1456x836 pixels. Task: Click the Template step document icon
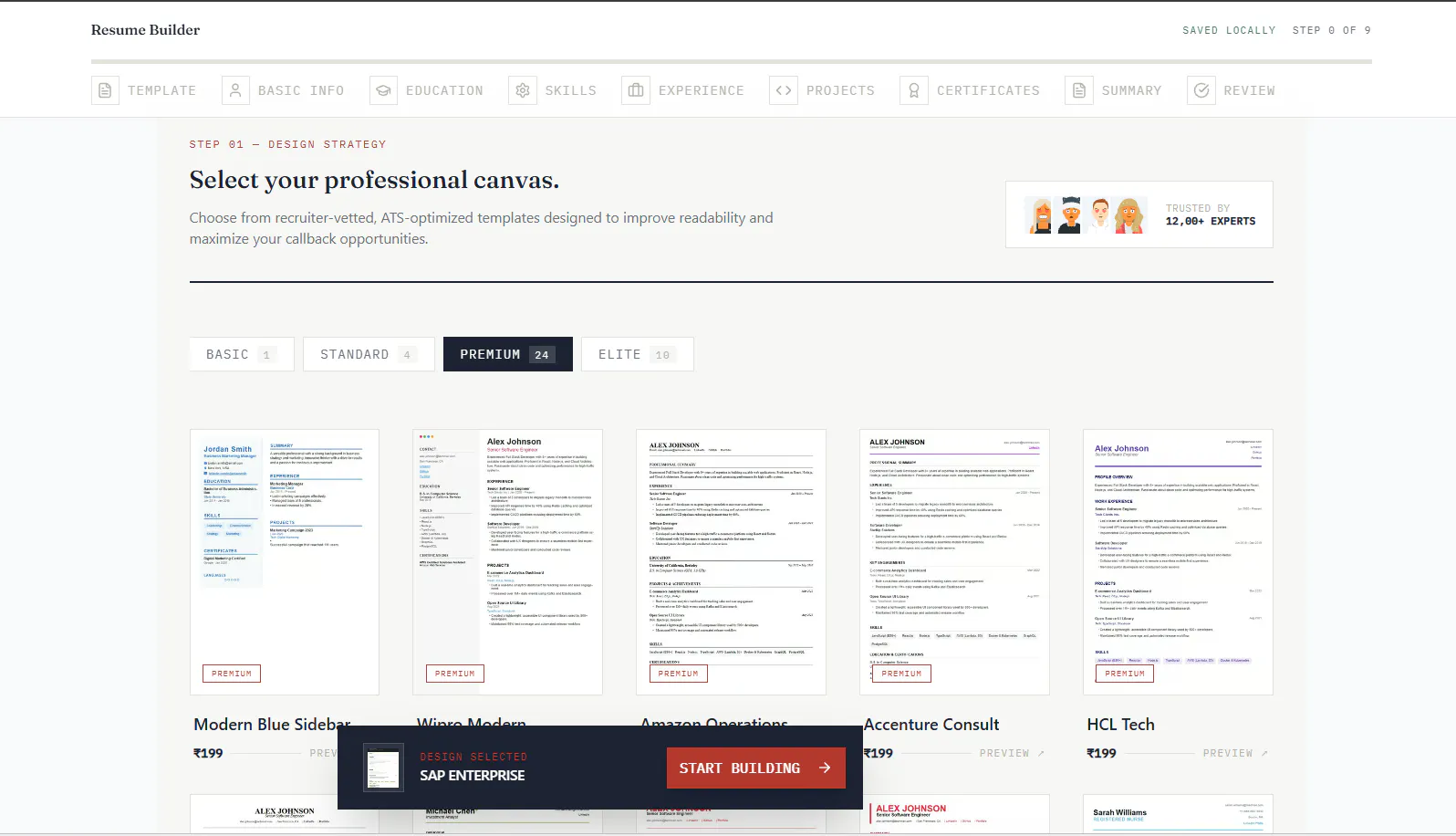click(x=105, y=90)
